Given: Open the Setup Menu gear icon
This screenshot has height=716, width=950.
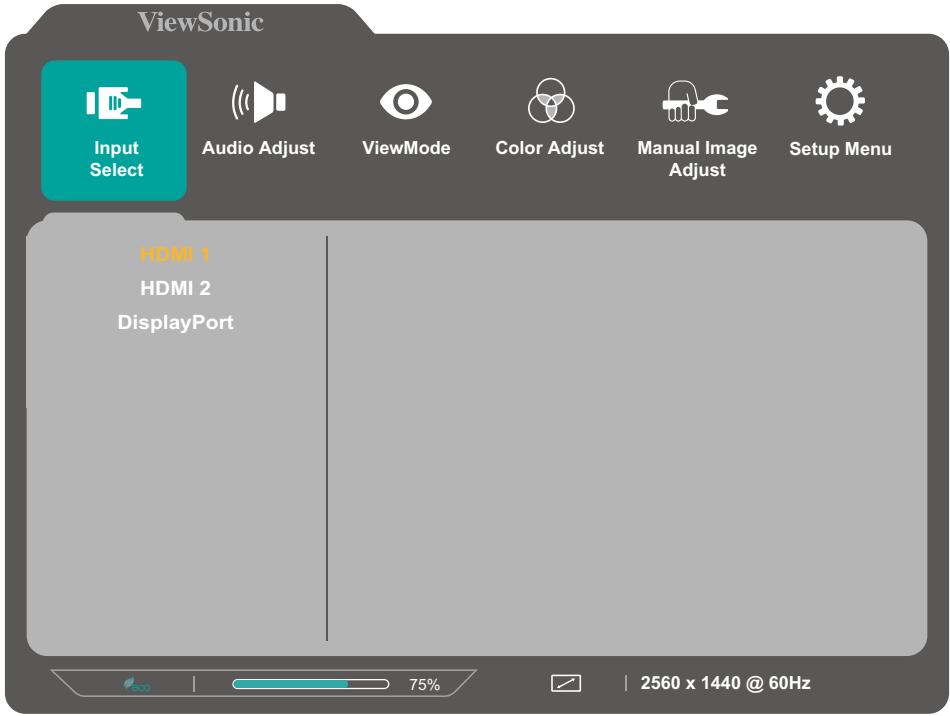Looking at the screenshot, I should tap(840, 101).
